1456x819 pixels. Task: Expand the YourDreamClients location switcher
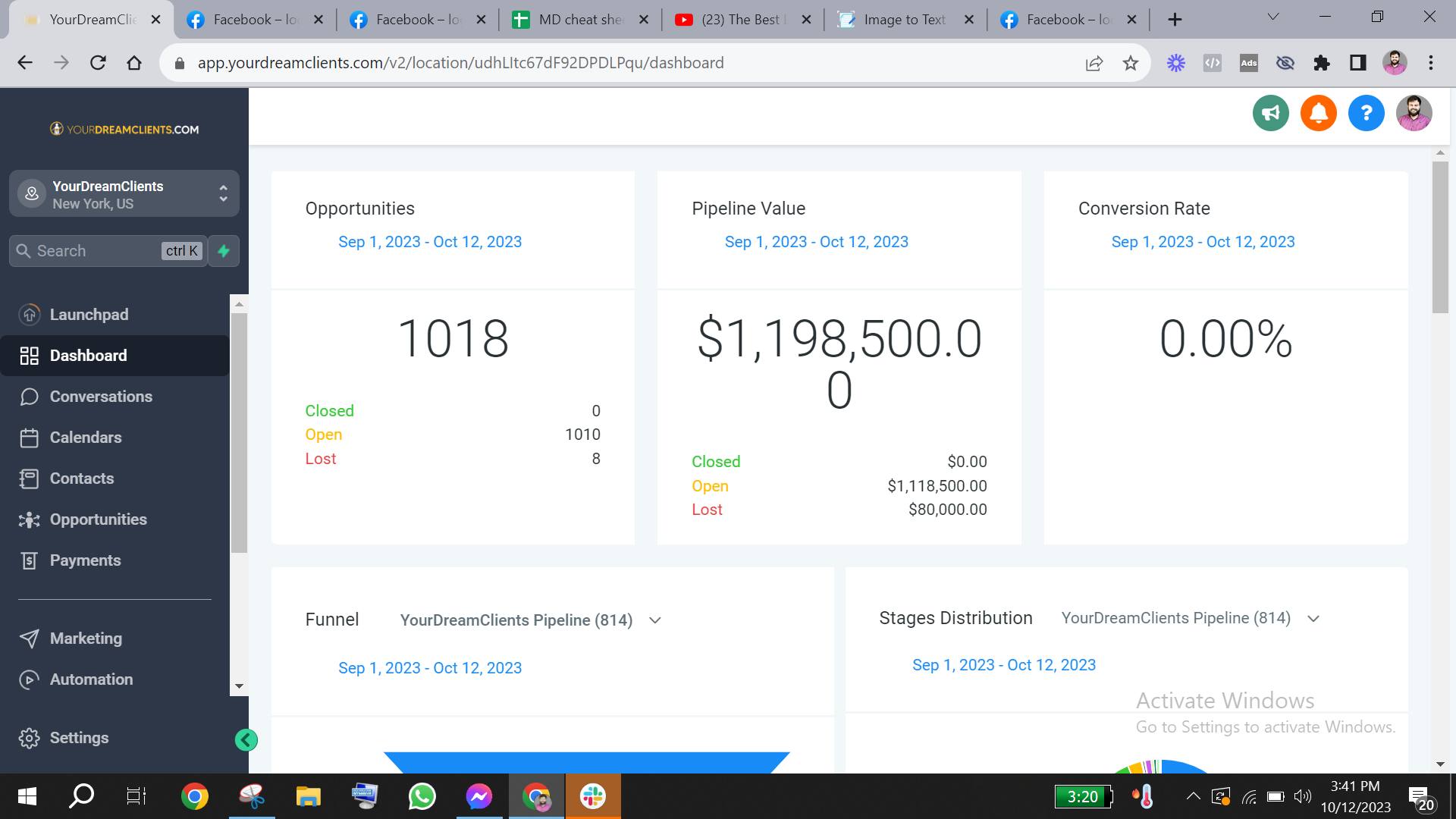point(124,194)
